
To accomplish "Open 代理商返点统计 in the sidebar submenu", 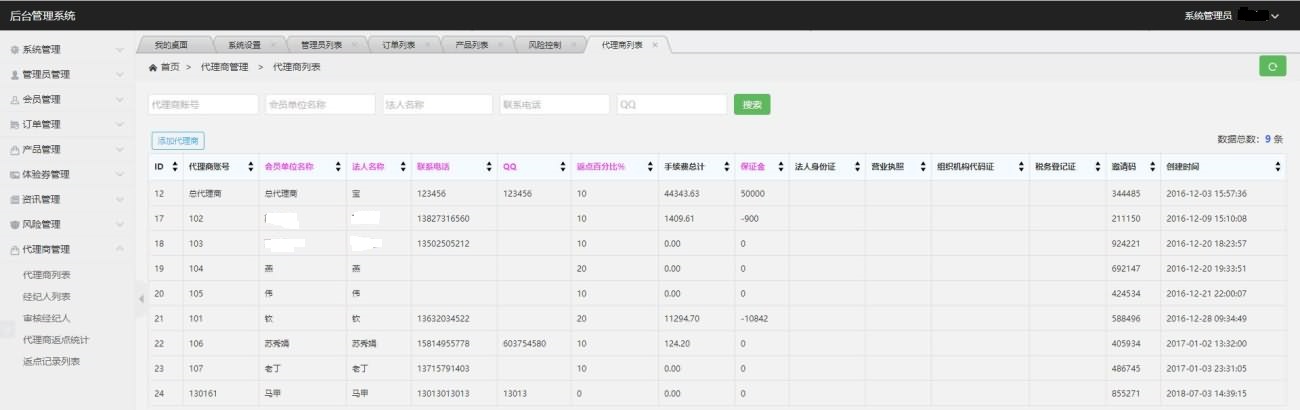I will pyautogui.click(x=54, y=340).
